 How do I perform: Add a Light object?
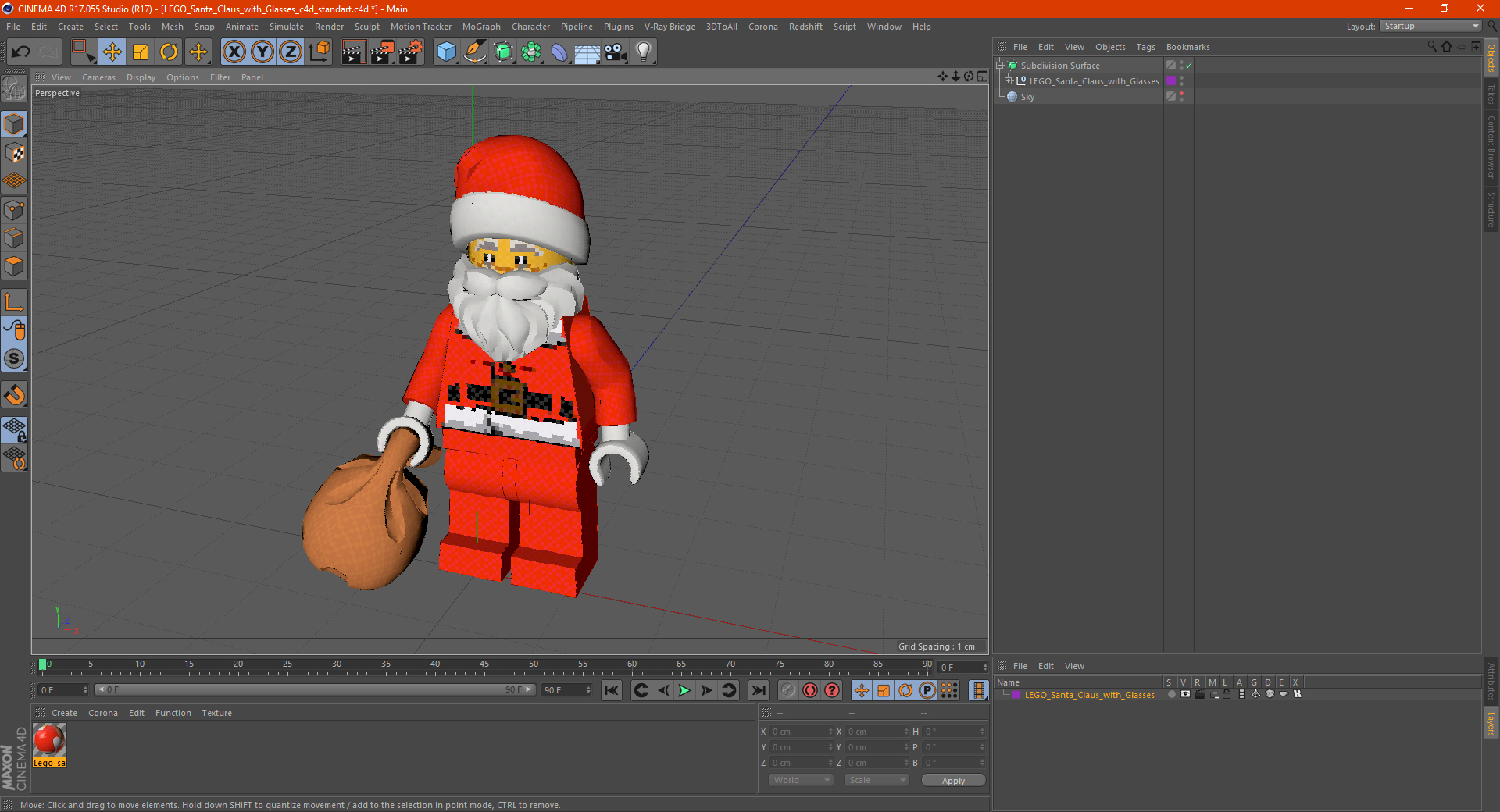point(644,52)
